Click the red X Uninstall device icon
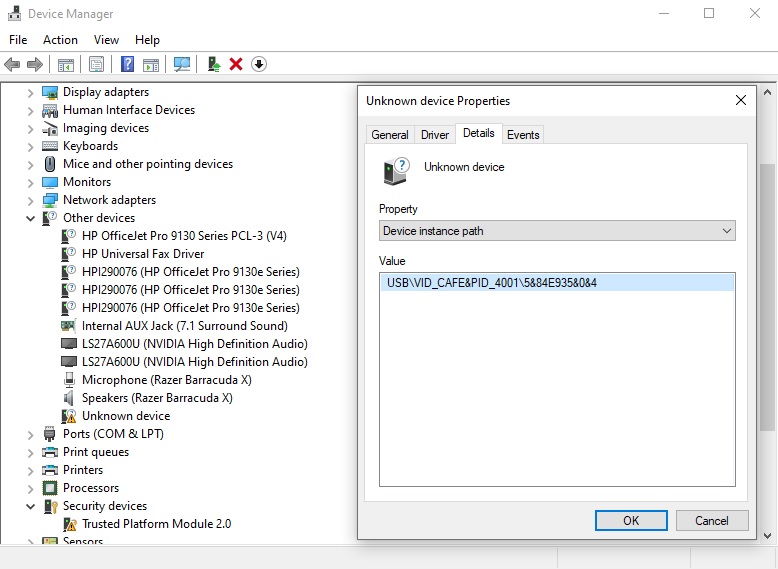 click(236, 64)
